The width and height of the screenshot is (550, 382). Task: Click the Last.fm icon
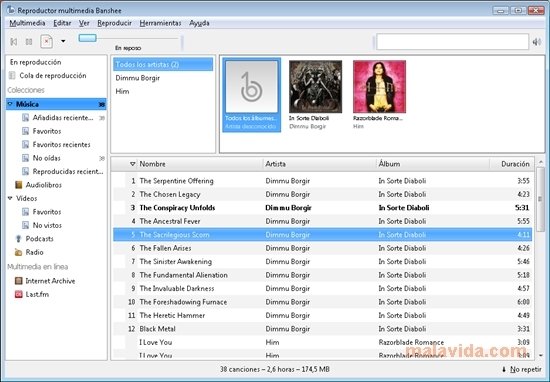pyautogui.click(x=19, y=294)
